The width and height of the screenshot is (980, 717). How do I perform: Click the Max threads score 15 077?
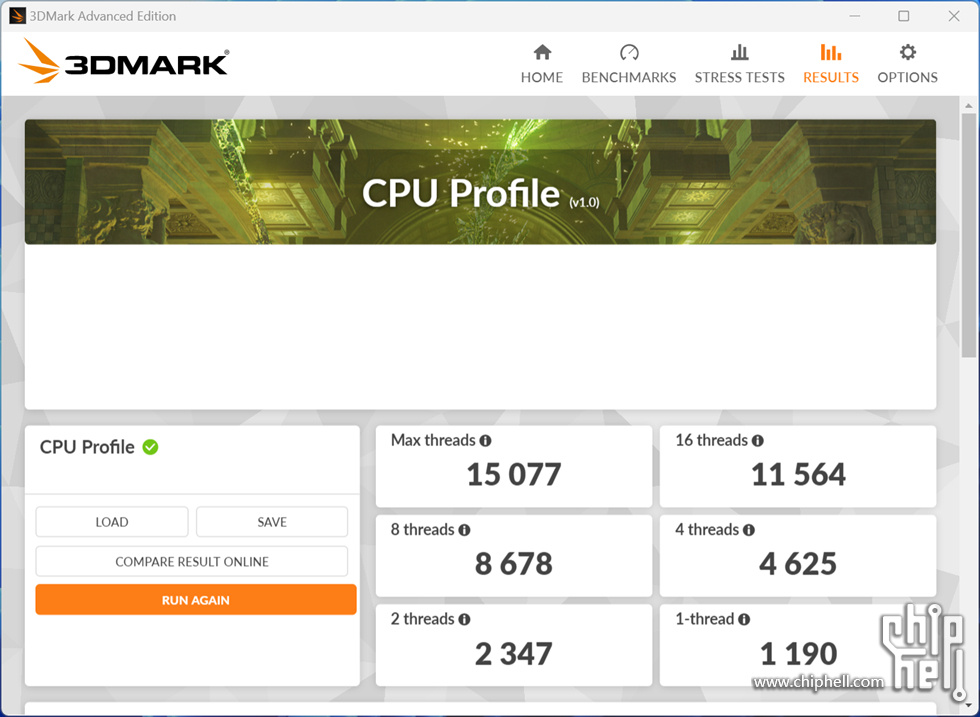(514, 474)
